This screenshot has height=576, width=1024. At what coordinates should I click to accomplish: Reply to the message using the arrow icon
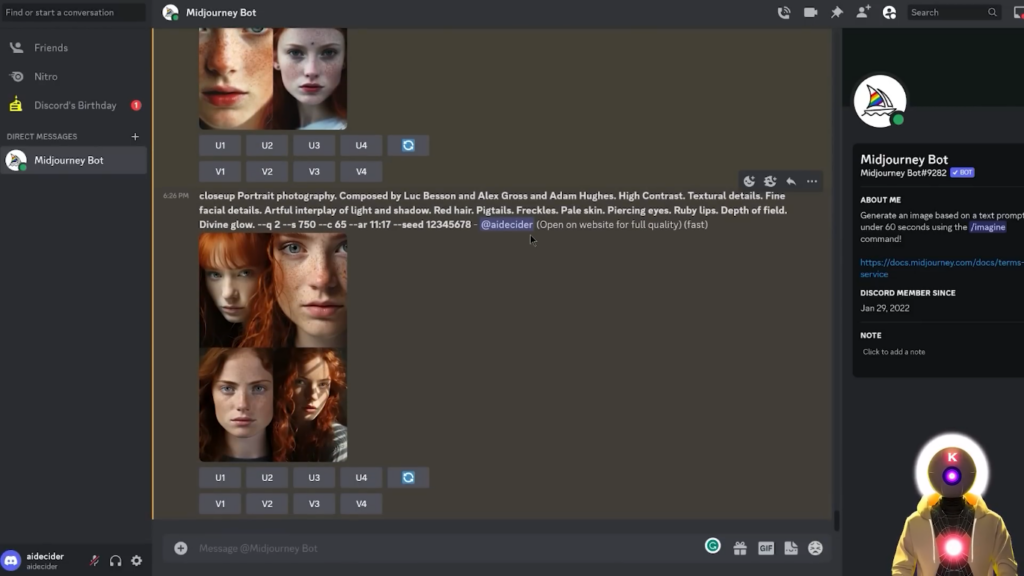pyautogui.click(x=791, y=181)
